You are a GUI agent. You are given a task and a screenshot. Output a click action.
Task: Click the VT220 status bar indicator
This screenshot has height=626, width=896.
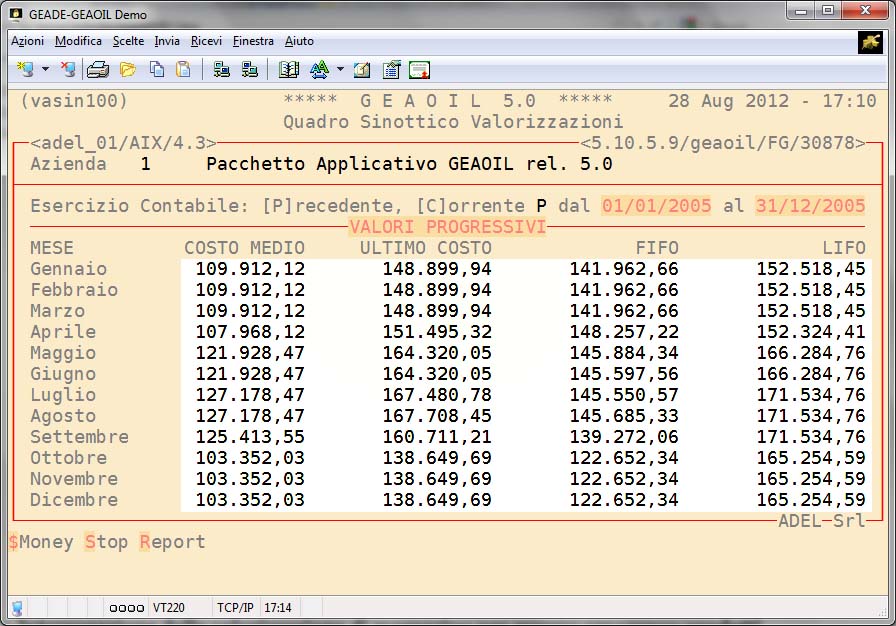tap(168, 608)
